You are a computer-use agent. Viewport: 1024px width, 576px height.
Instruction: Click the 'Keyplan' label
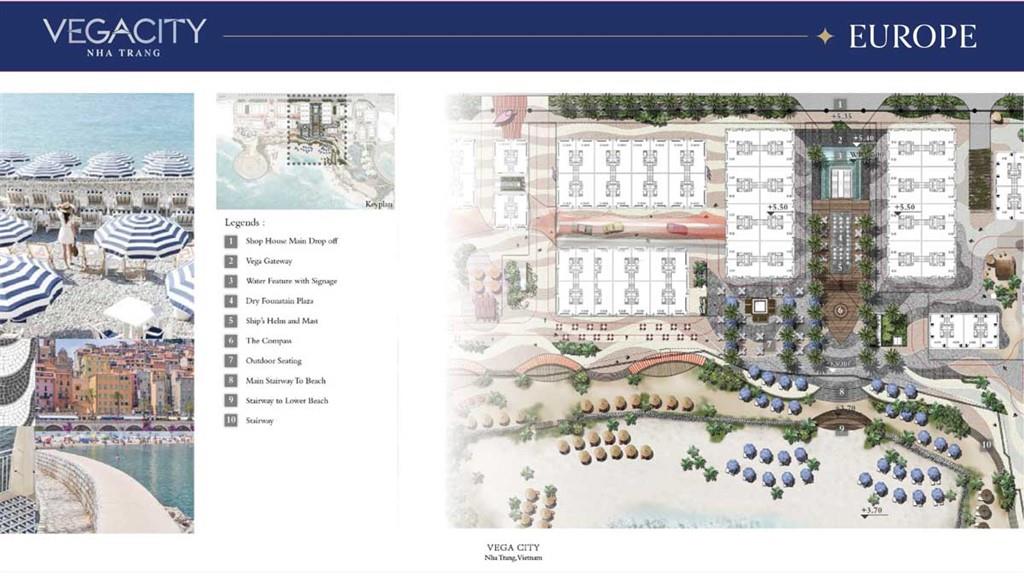click(379, 204)
